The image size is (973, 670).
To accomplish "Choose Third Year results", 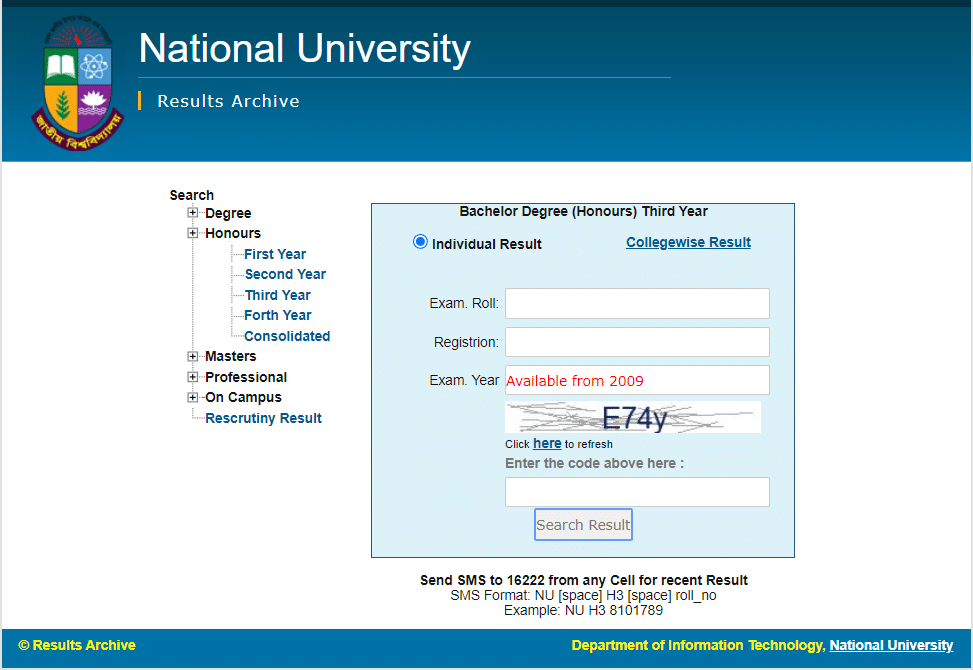I will (277, 295).
